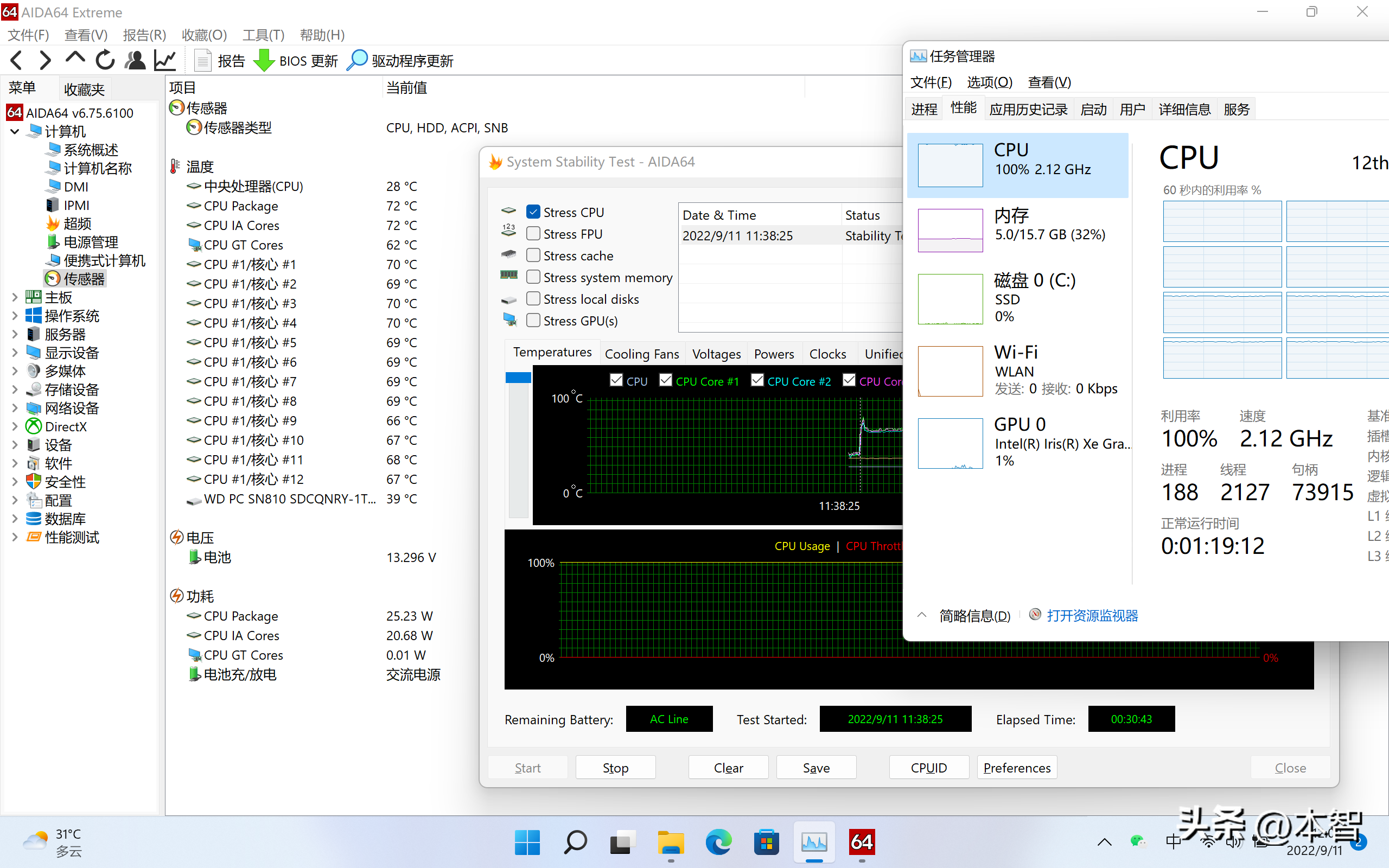The image size is (1389, 868).
Task: Select DirectX in the tree
Action: pyautogui.click(x=57, y=426)
